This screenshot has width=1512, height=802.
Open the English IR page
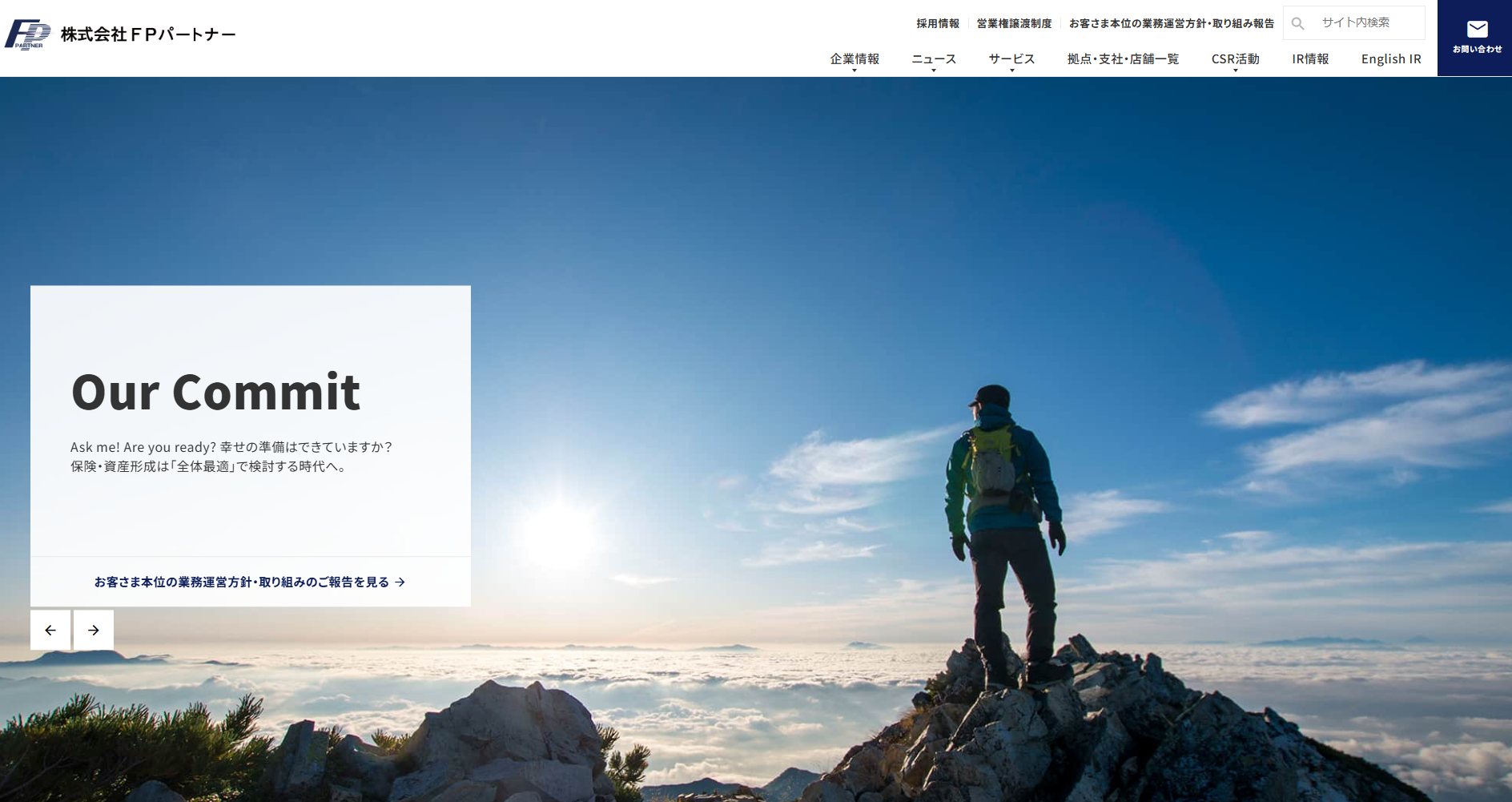(1391, 59)
